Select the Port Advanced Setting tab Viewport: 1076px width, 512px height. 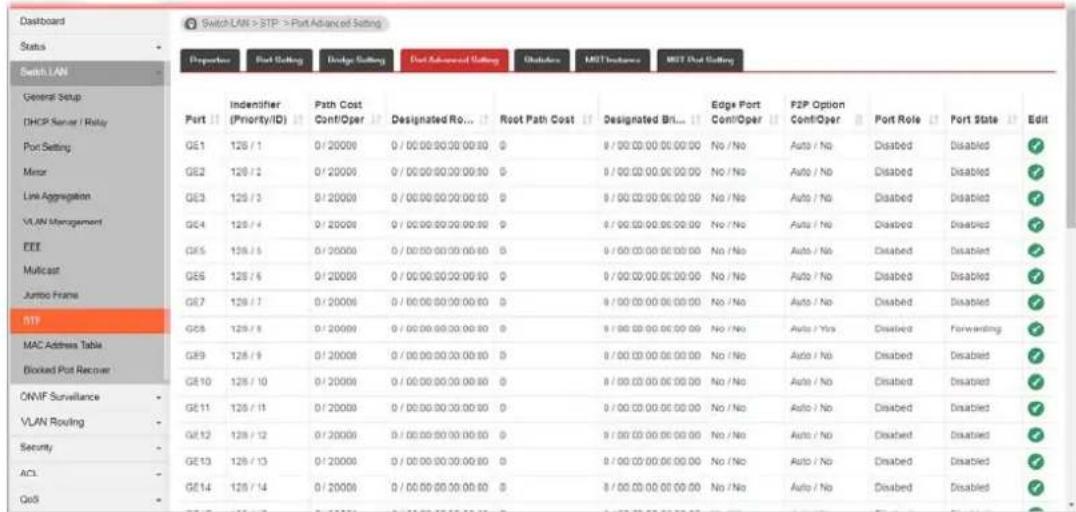pyautogui.click(x=454, y=60)
